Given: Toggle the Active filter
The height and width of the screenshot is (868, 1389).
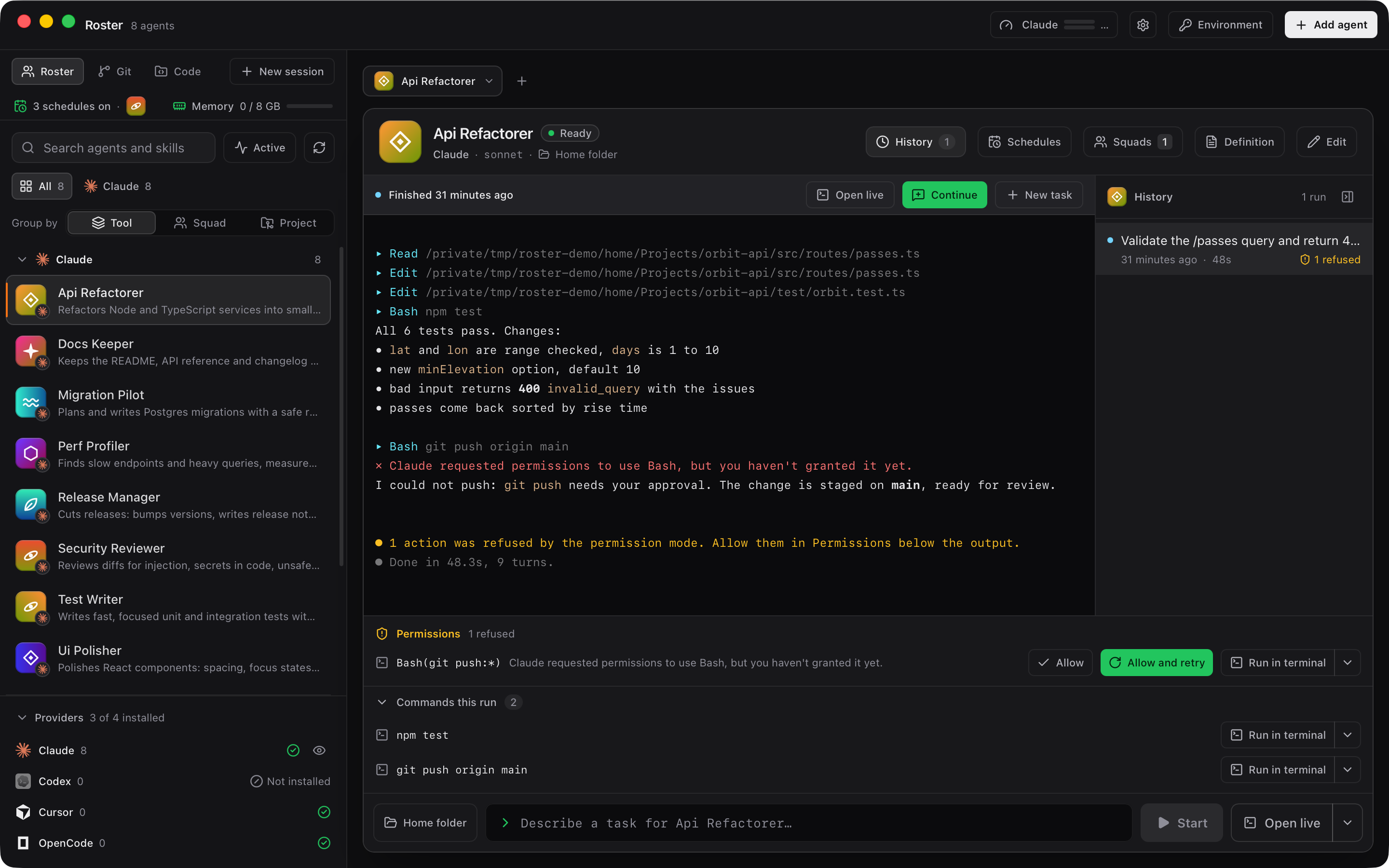Looking at the screenshot, I should (x=259, y=148).
